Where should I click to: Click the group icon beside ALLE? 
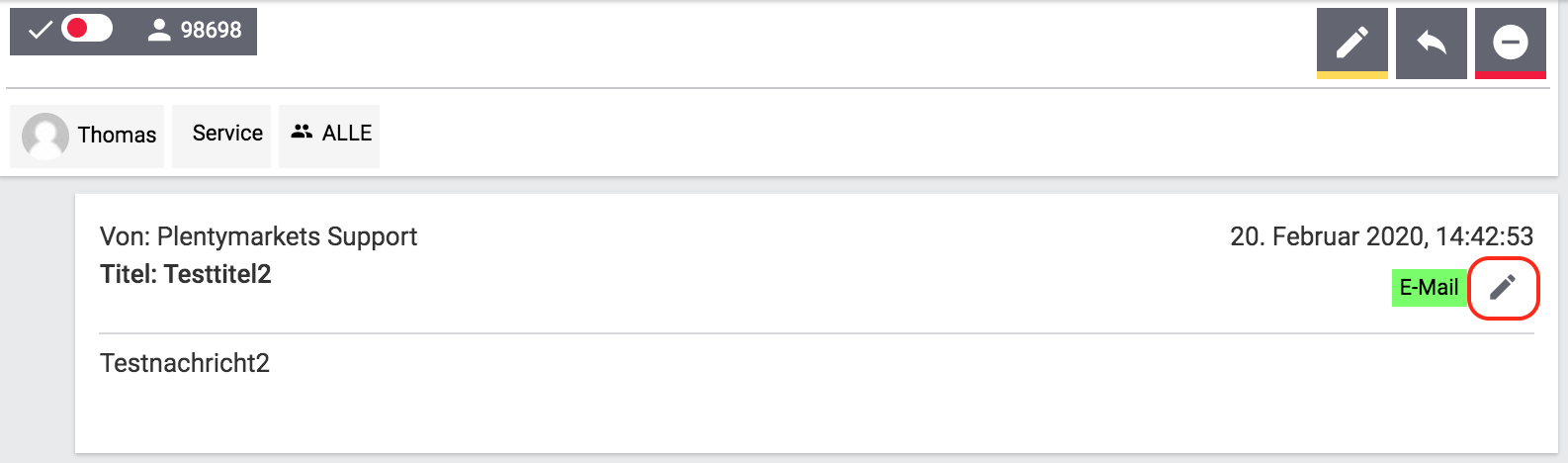click(302, 132)
